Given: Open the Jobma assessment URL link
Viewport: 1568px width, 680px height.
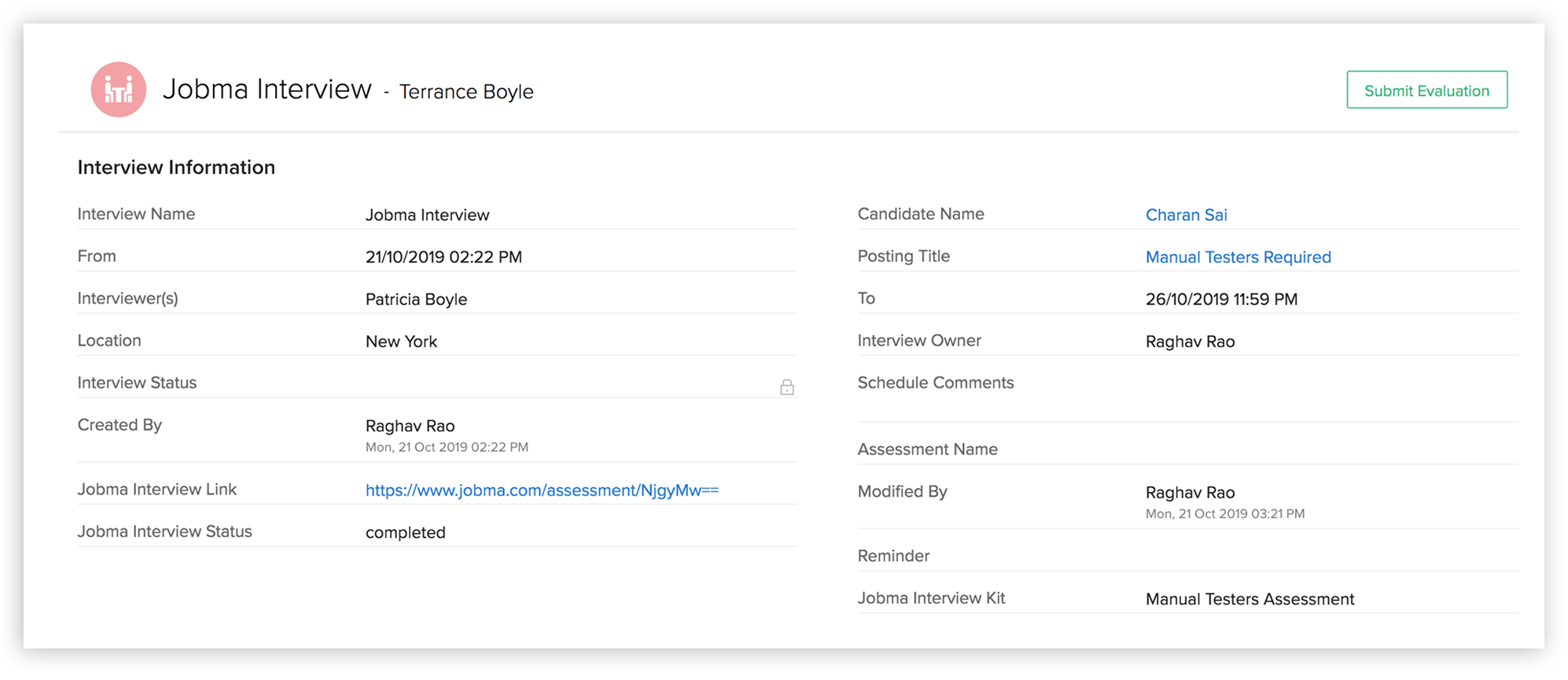Looking at the screenshot, I should point(542,491).
